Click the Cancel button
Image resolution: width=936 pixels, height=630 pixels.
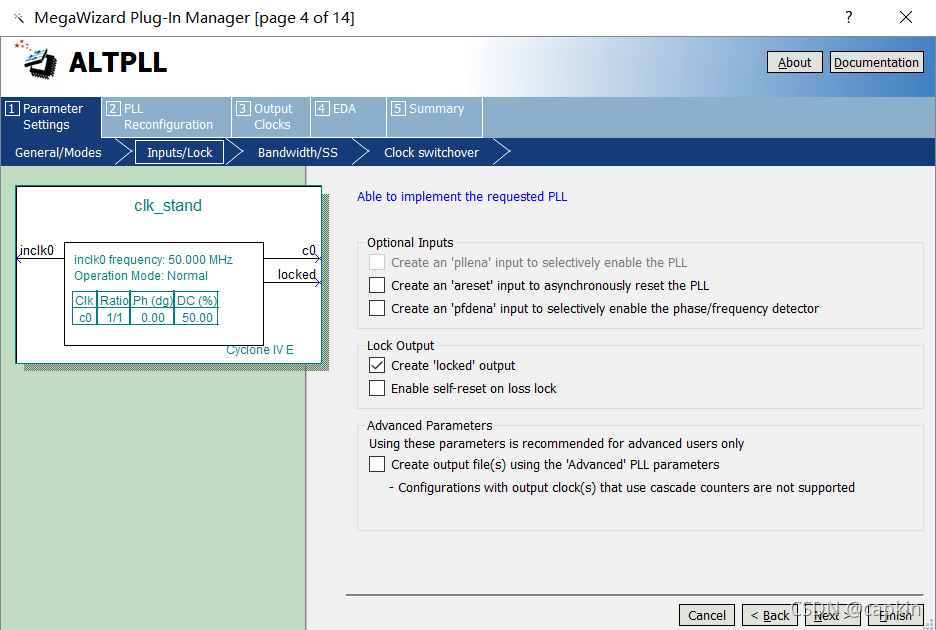click(x=707, y=615)
